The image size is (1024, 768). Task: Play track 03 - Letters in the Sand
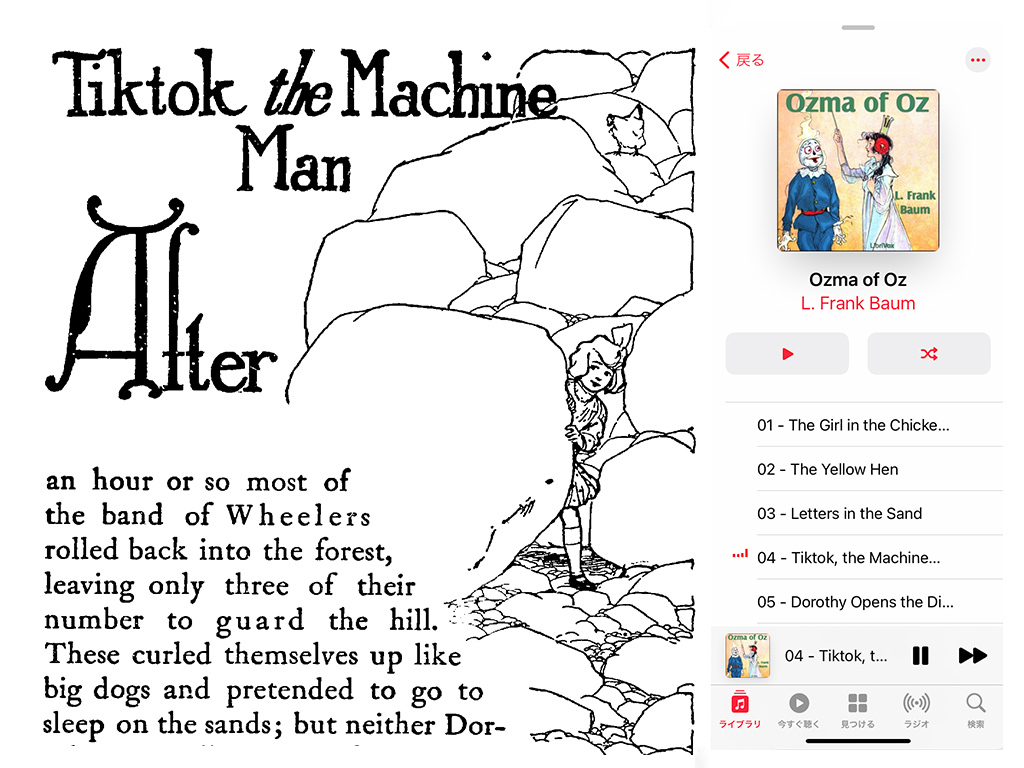863,513
